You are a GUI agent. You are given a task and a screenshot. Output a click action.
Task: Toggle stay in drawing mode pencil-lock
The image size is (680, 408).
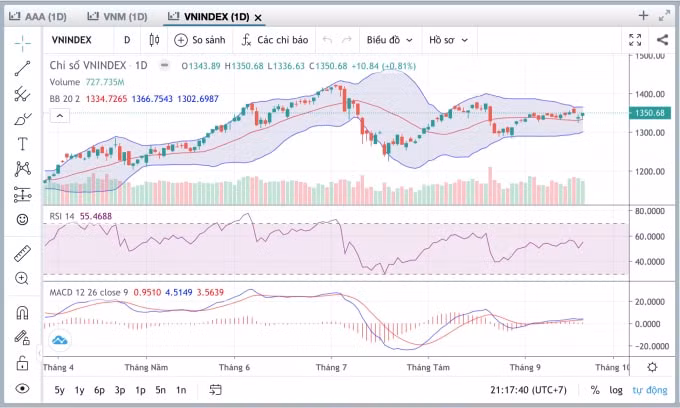tap(23, 337)
